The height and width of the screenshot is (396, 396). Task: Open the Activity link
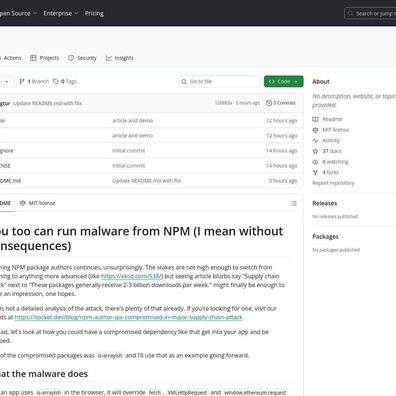tap(331, 140)
